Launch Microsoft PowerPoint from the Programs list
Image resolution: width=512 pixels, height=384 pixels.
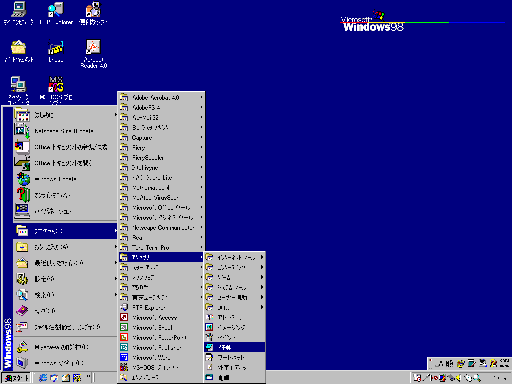click(x=161, y=337)
